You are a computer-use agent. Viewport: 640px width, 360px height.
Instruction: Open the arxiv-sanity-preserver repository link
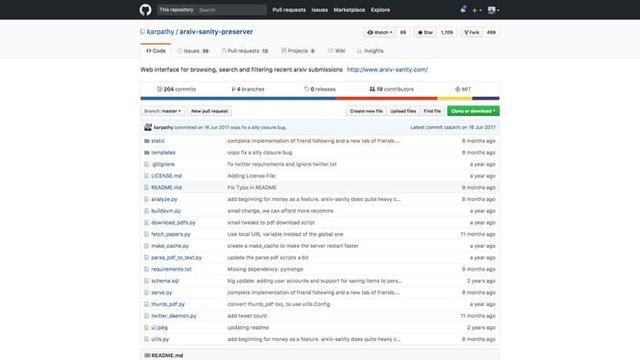pos(216,31)
